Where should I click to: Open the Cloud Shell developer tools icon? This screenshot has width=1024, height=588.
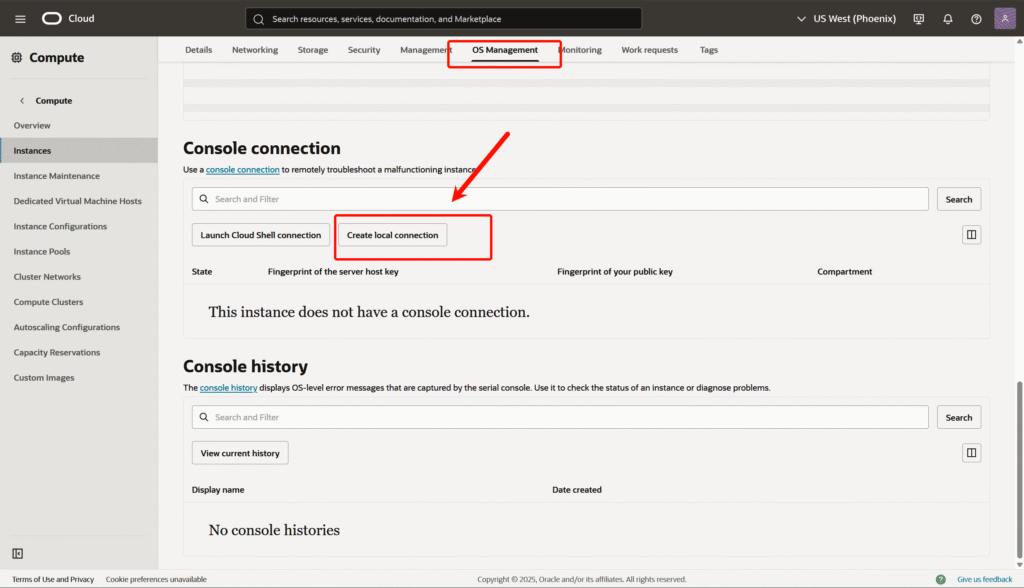coord(919,19)
